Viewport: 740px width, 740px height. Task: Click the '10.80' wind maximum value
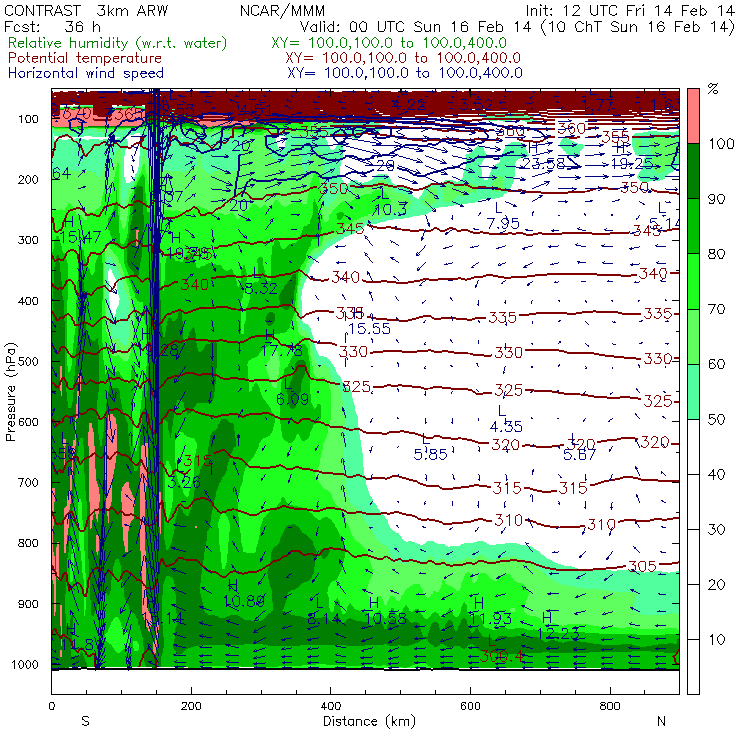(244, 601)
